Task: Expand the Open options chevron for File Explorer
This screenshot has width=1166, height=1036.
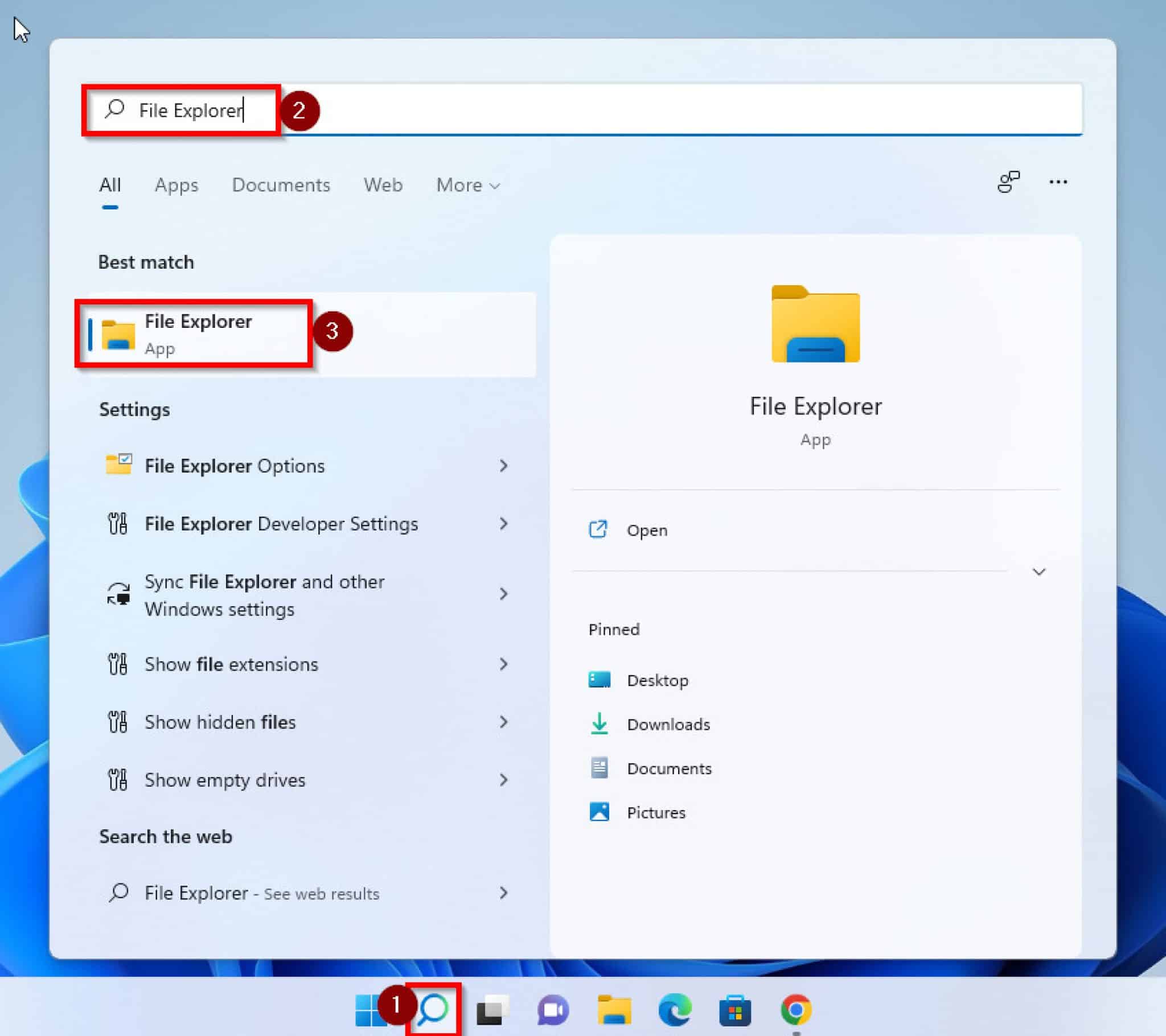Action: click(x=1040, y=571)
